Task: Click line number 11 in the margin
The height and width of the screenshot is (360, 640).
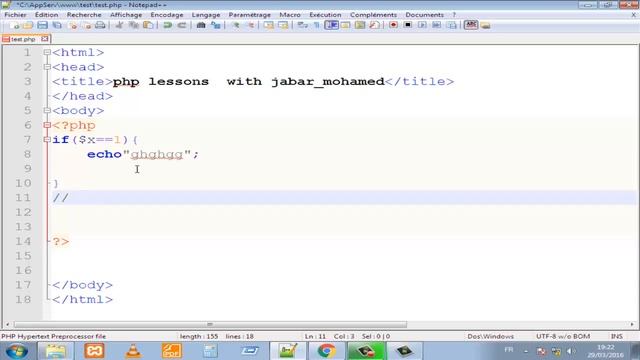Action: pos(23,198)
